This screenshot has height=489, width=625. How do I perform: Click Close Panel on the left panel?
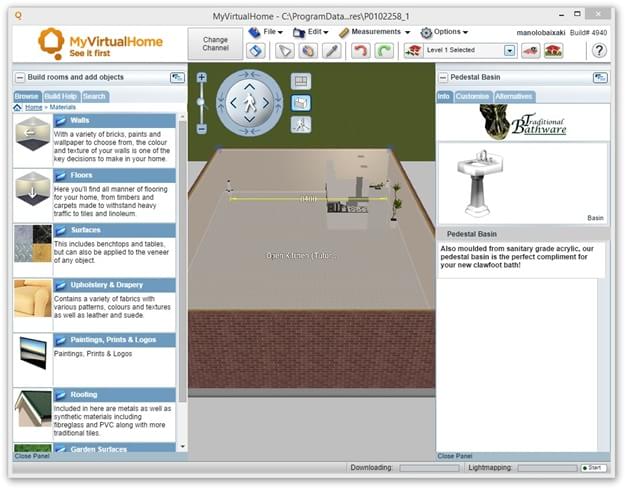pyautogui.click(x=32, y=456)
